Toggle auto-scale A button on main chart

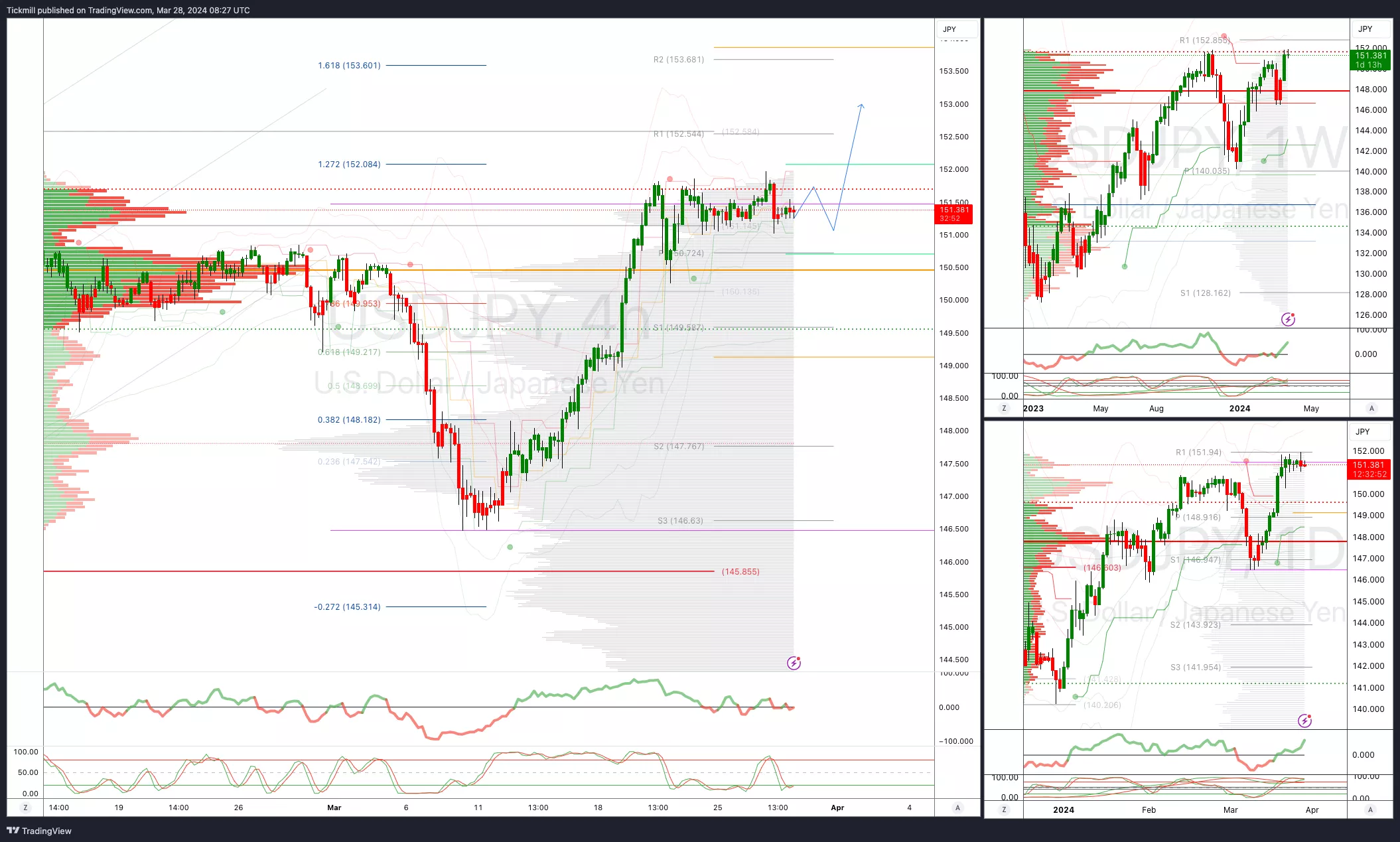tap(957, 807)
